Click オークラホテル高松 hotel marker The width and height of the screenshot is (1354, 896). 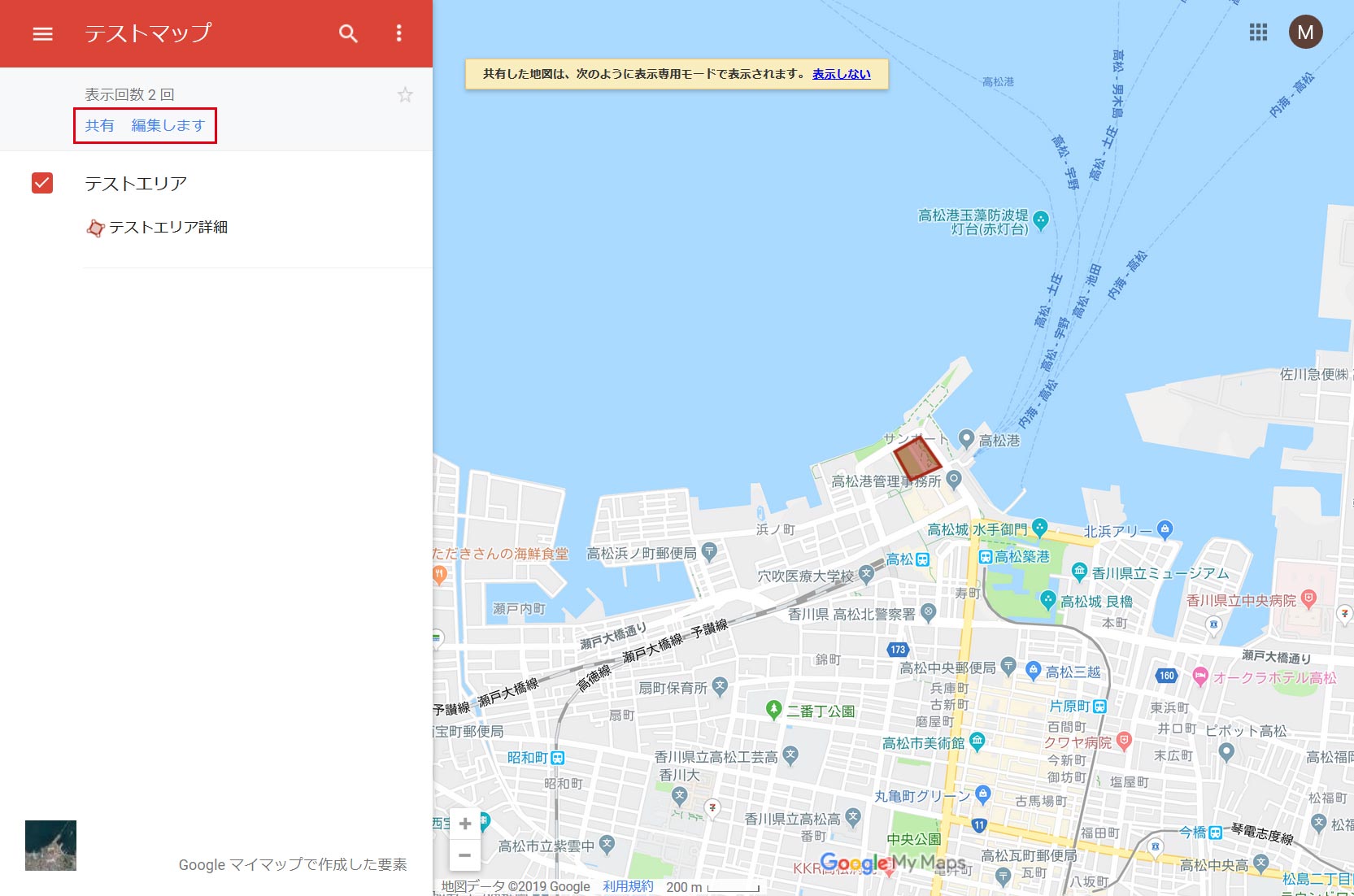[1200, 676]
